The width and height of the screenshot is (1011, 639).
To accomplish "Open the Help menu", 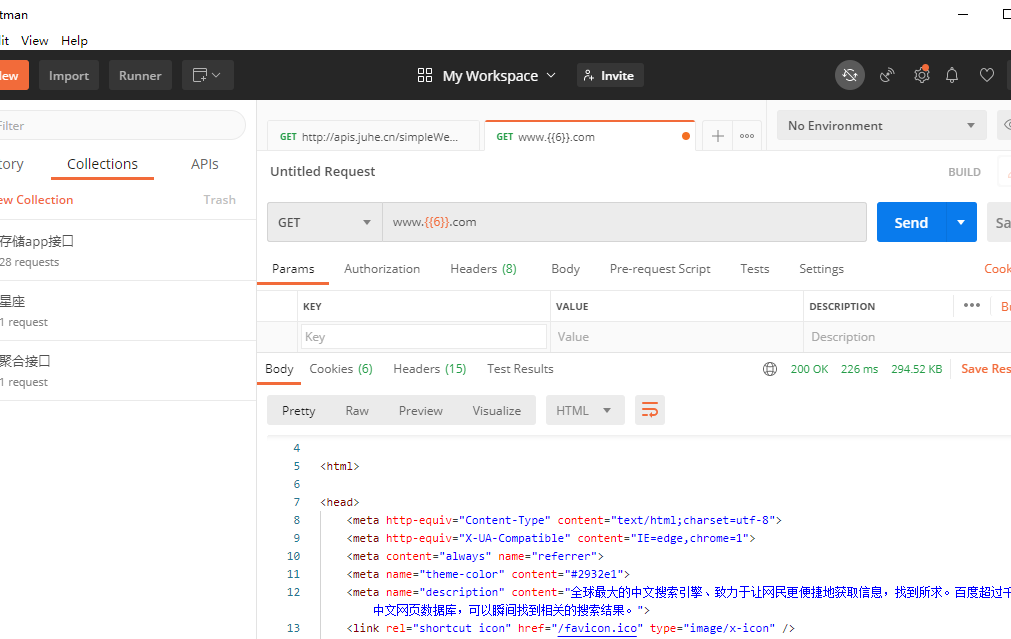I will coord(74,41).
